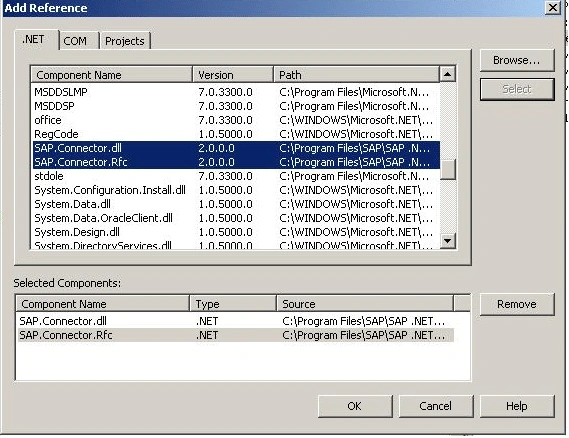Click the scroll down arrow in component list
Viewport: 569px width, 438px height.
[447, 241]
